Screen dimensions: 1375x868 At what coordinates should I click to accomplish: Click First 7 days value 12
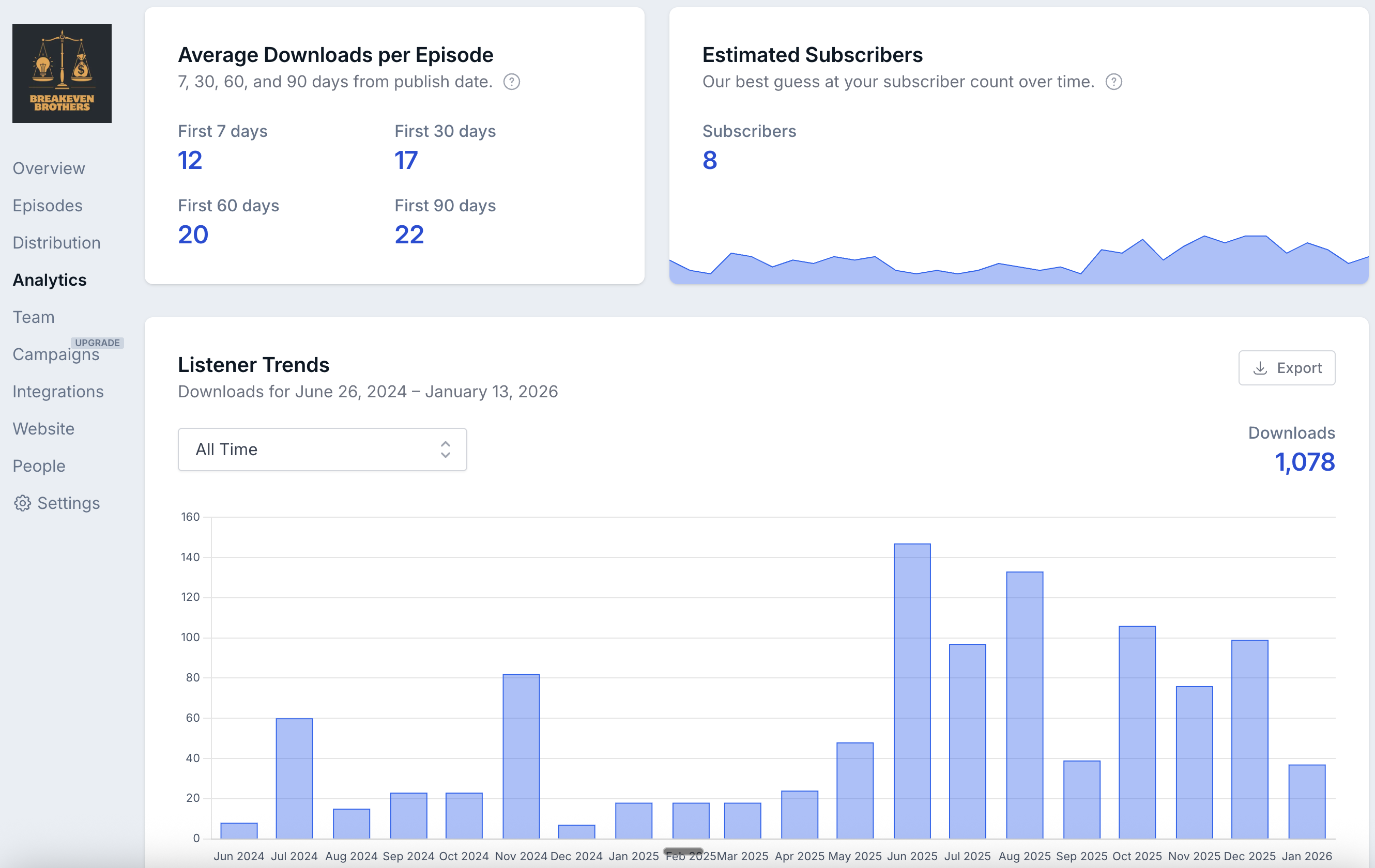tap(190, 160)
